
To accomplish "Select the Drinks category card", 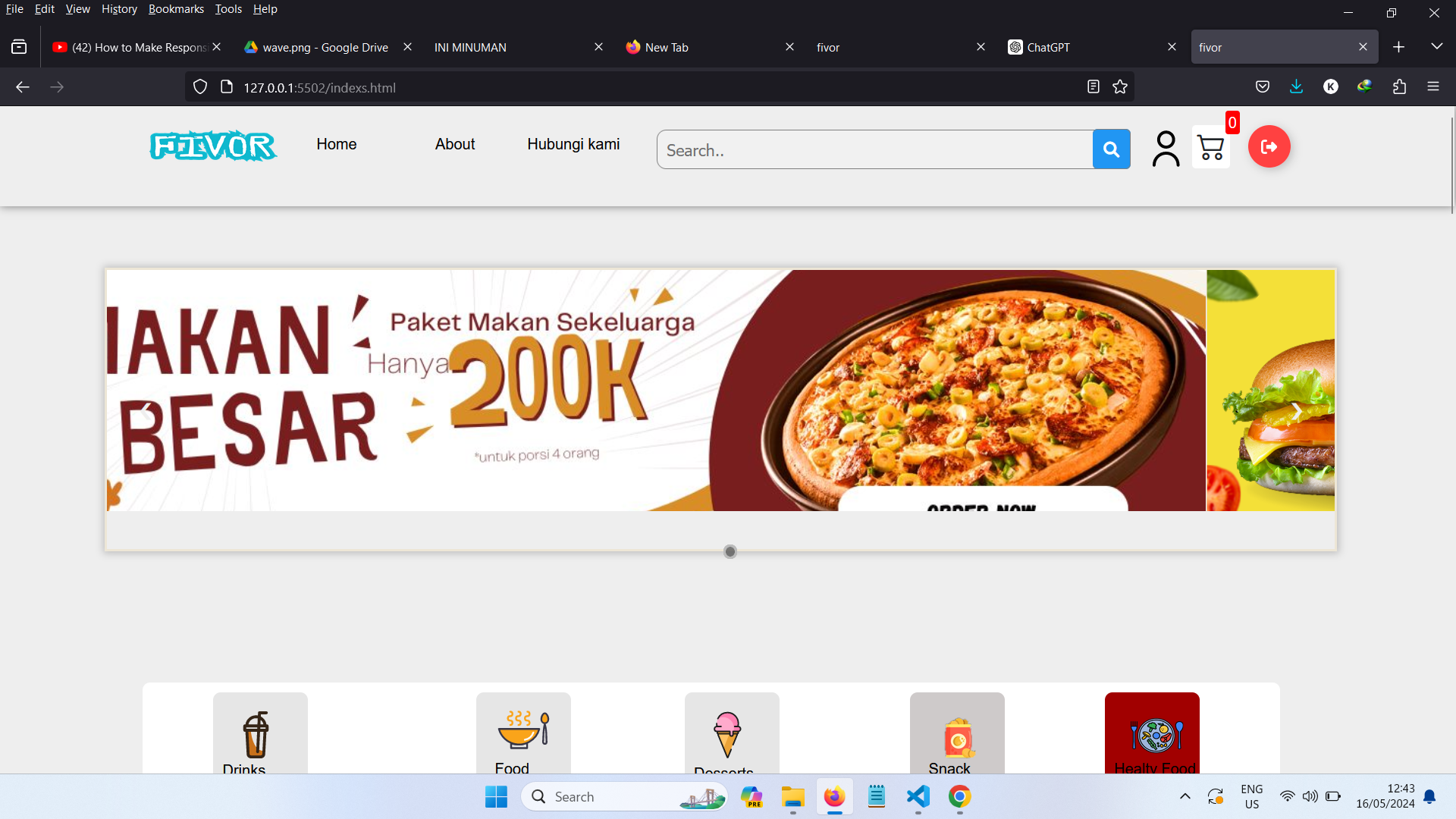I will point(259,734).
